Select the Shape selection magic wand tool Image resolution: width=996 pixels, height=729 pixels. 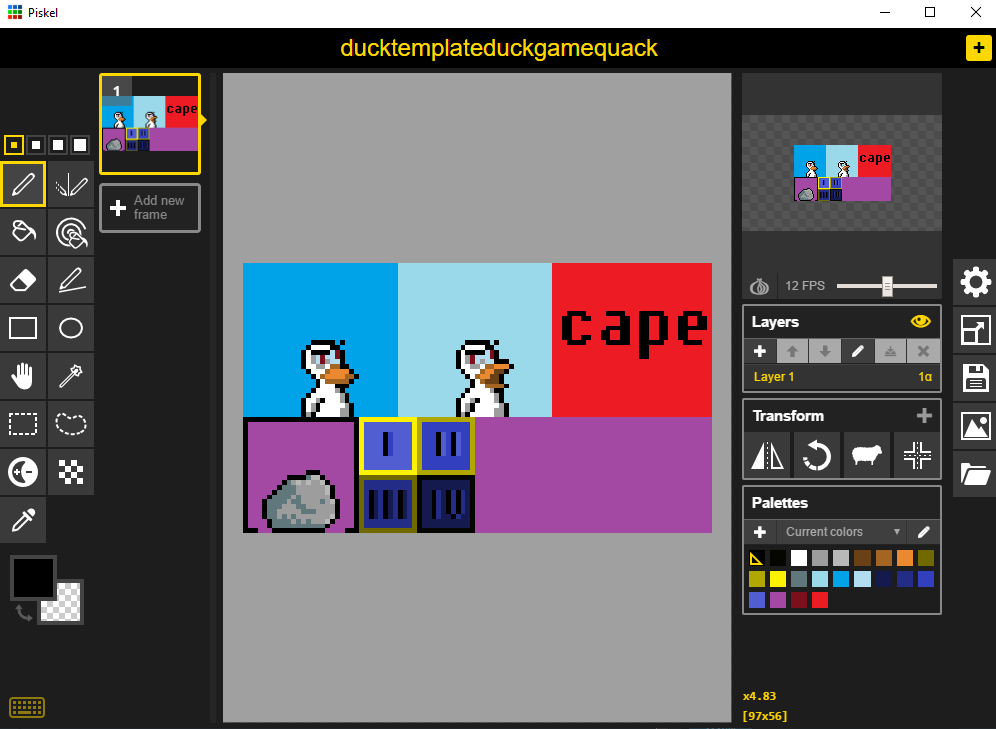click(x=71, y=376)
